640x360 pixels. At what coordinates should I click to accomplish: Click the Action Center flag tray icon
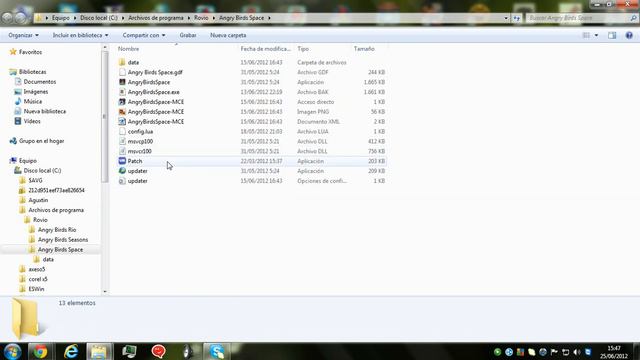[x=554, y=352]
